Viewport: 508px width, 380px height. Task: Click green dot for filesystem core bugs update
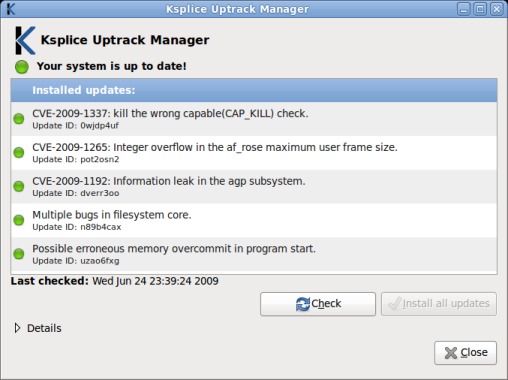click(19, 220)
